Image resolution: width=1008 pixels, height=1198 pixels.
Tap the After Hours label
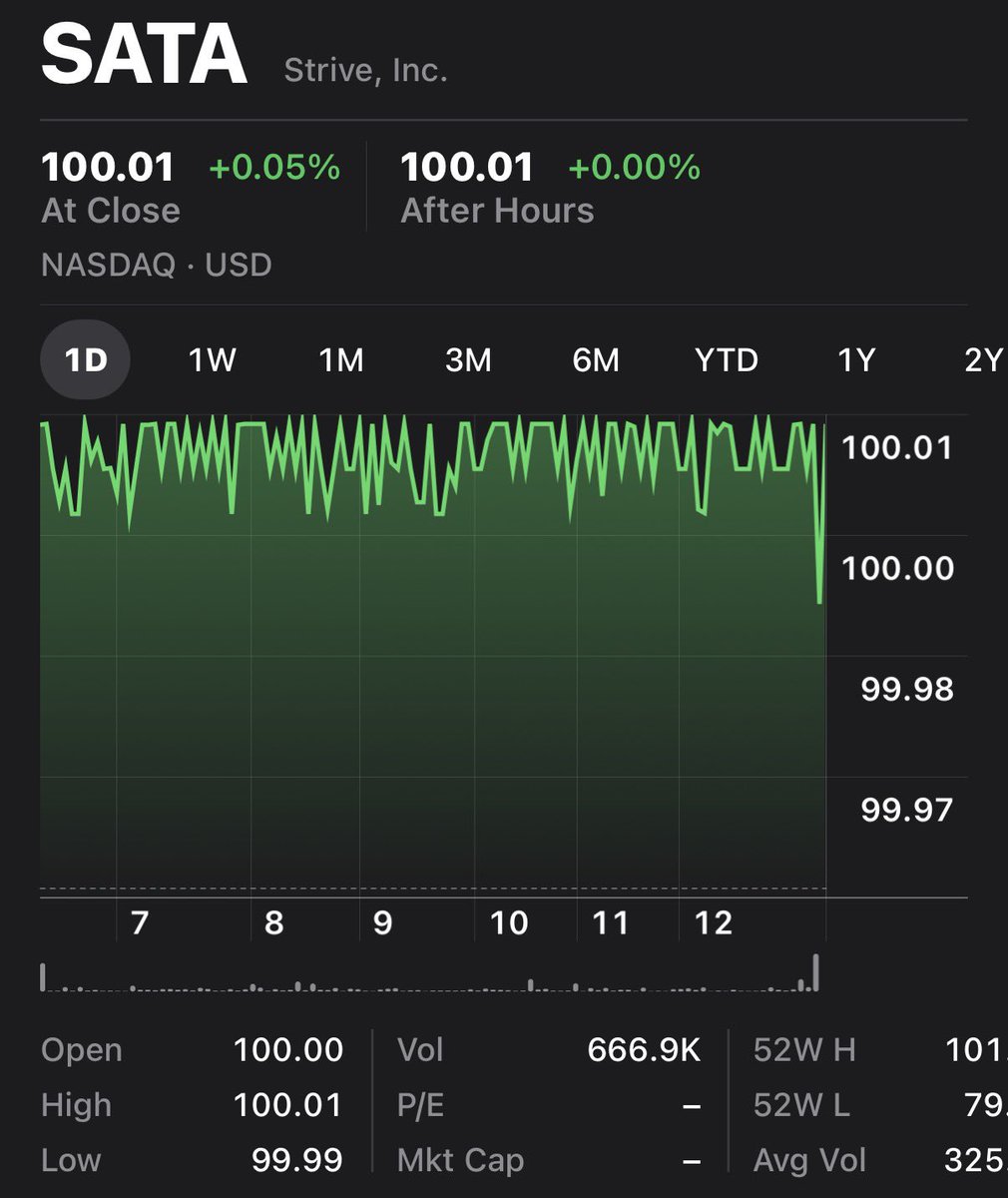497,211
